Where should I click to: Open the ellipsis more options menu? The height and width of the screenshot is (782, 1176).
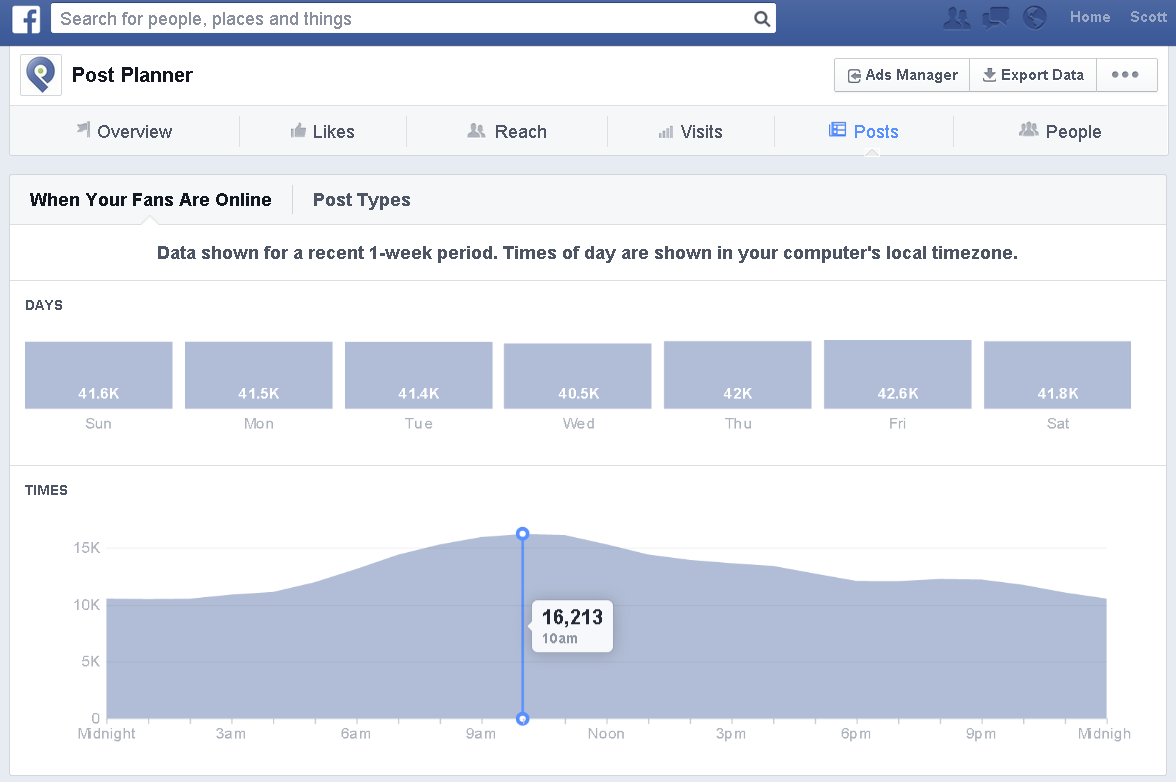coord(1126,74)
